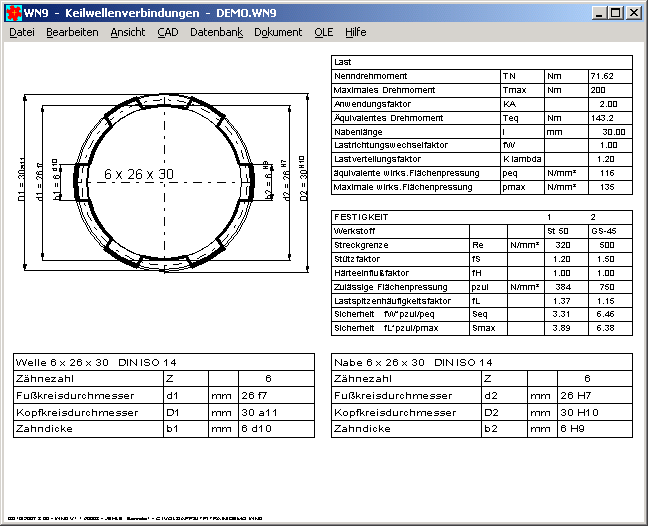The width and height of the screenshot is (648, 526).
Task: Open the Hilfe menu
Action: coord(355,32)
